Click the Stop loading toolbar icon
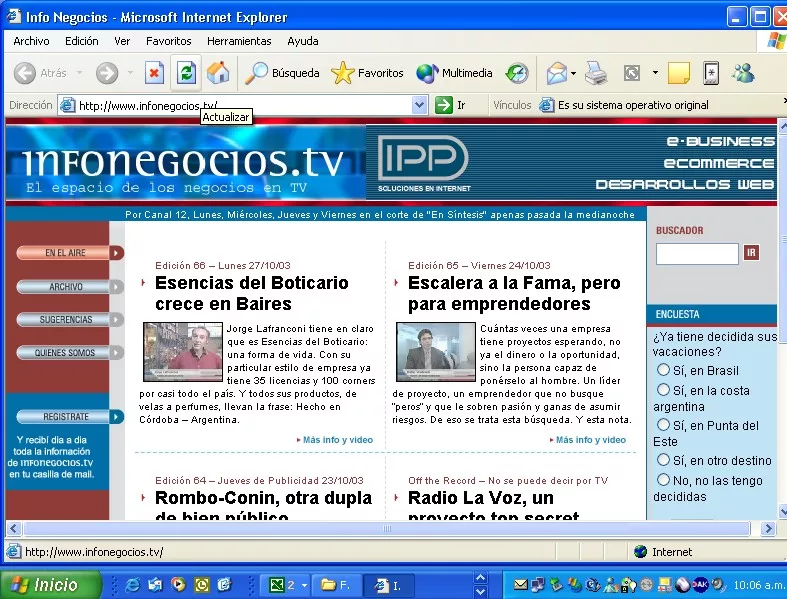The image size is (787, 599). [x=154, y=73]
